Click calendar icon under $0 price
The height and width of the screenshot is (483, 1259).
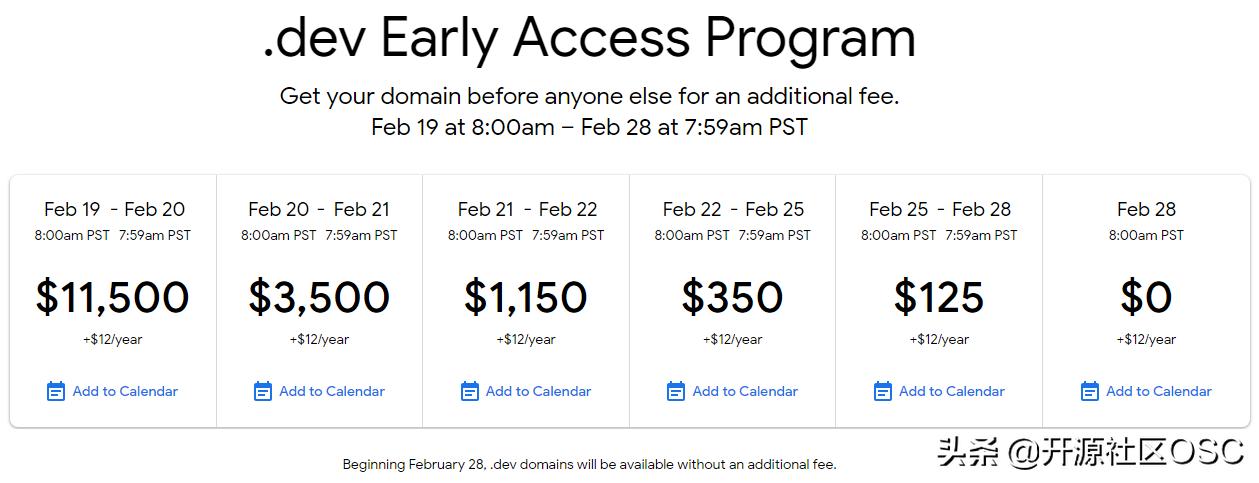(x=1090, y=391)
